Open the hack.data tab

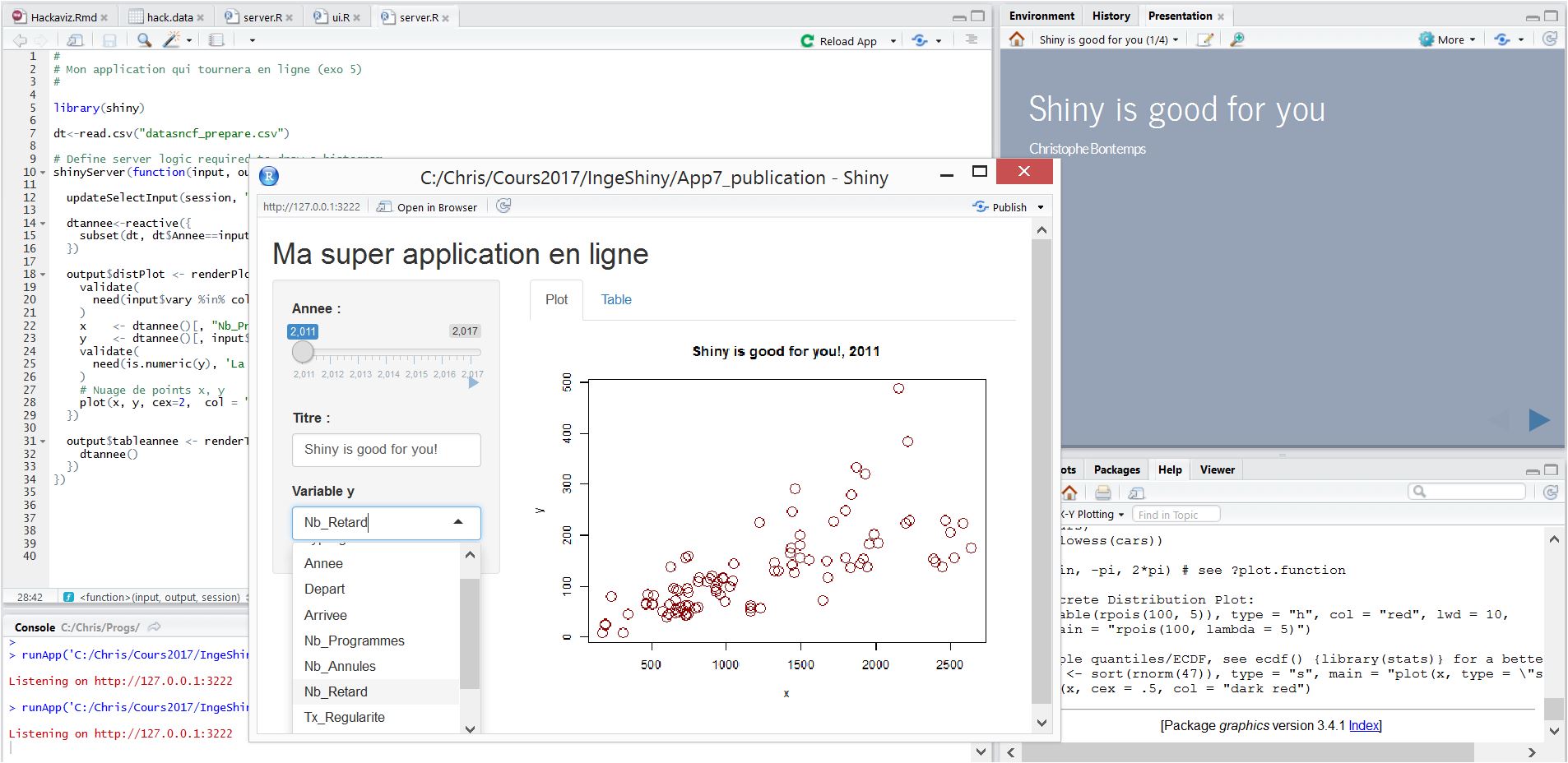169,17
